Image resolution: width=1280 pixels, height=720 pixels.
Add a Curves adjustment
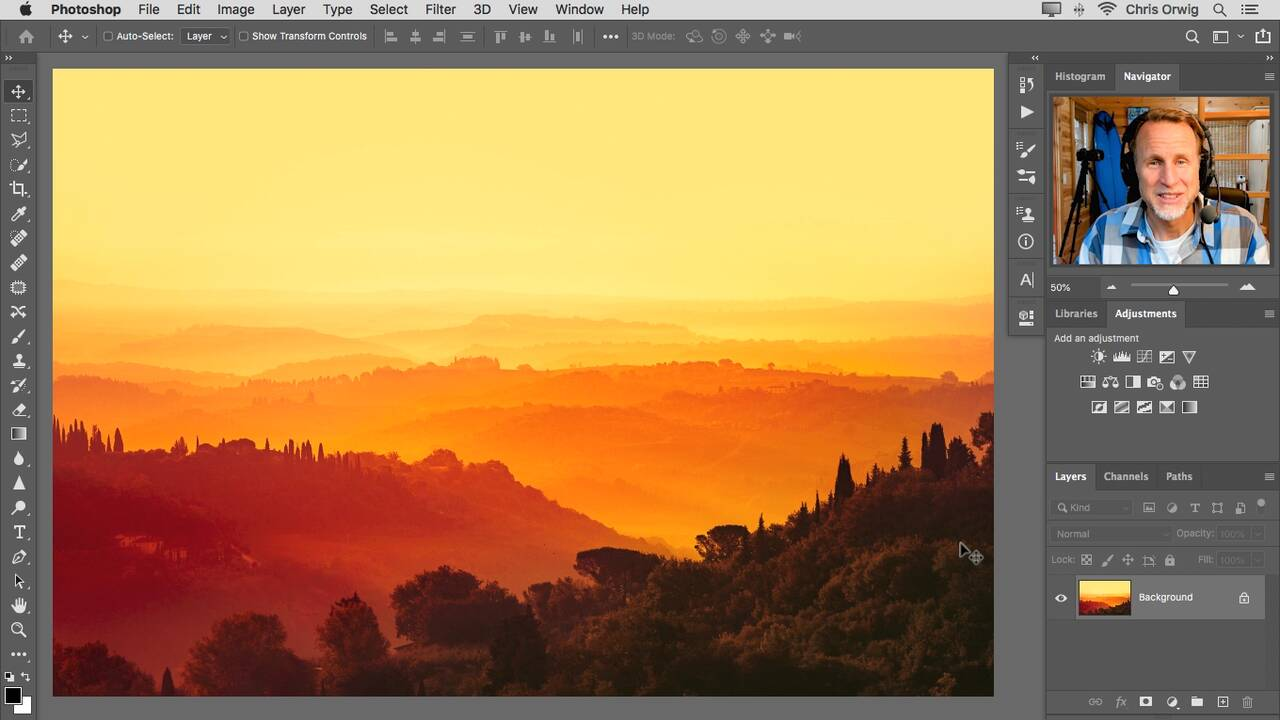pos(1144,357)
